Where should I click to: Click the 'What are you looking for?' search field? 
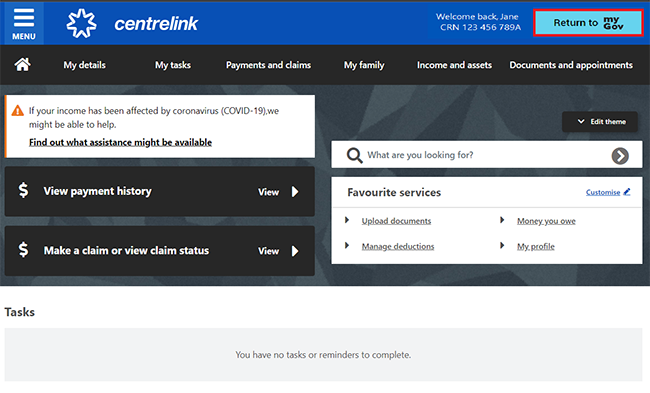(487, 155)
